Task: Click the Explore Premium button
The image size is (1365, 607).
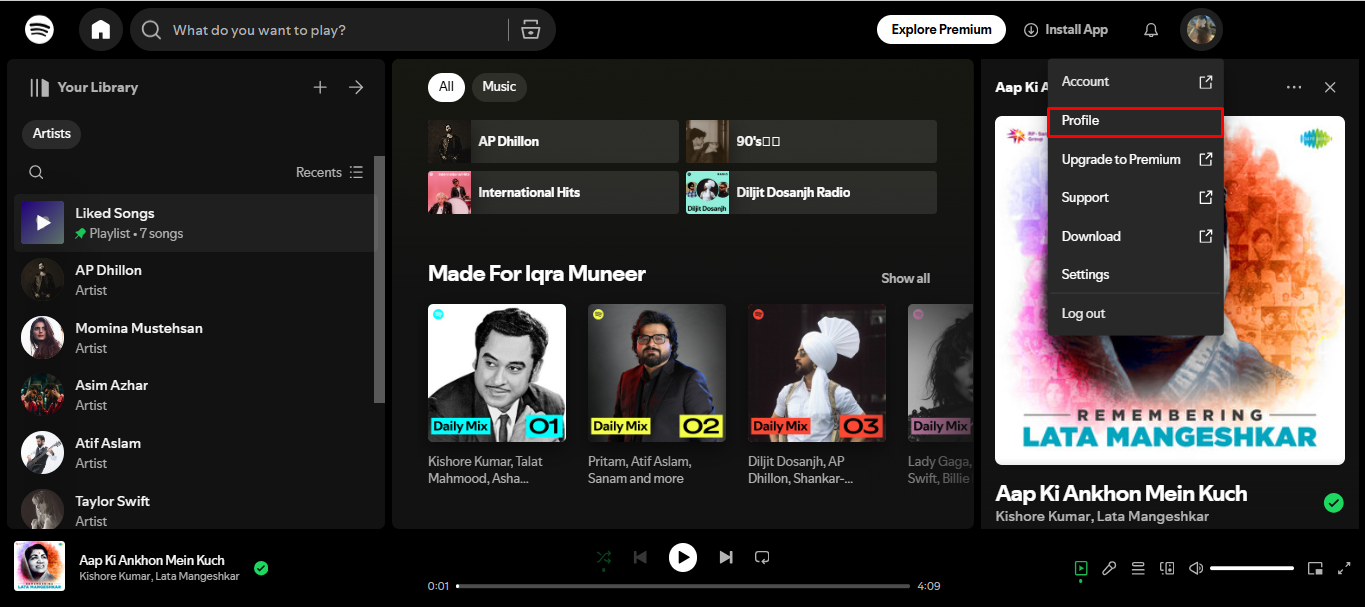Action: [x=941, y=29]
